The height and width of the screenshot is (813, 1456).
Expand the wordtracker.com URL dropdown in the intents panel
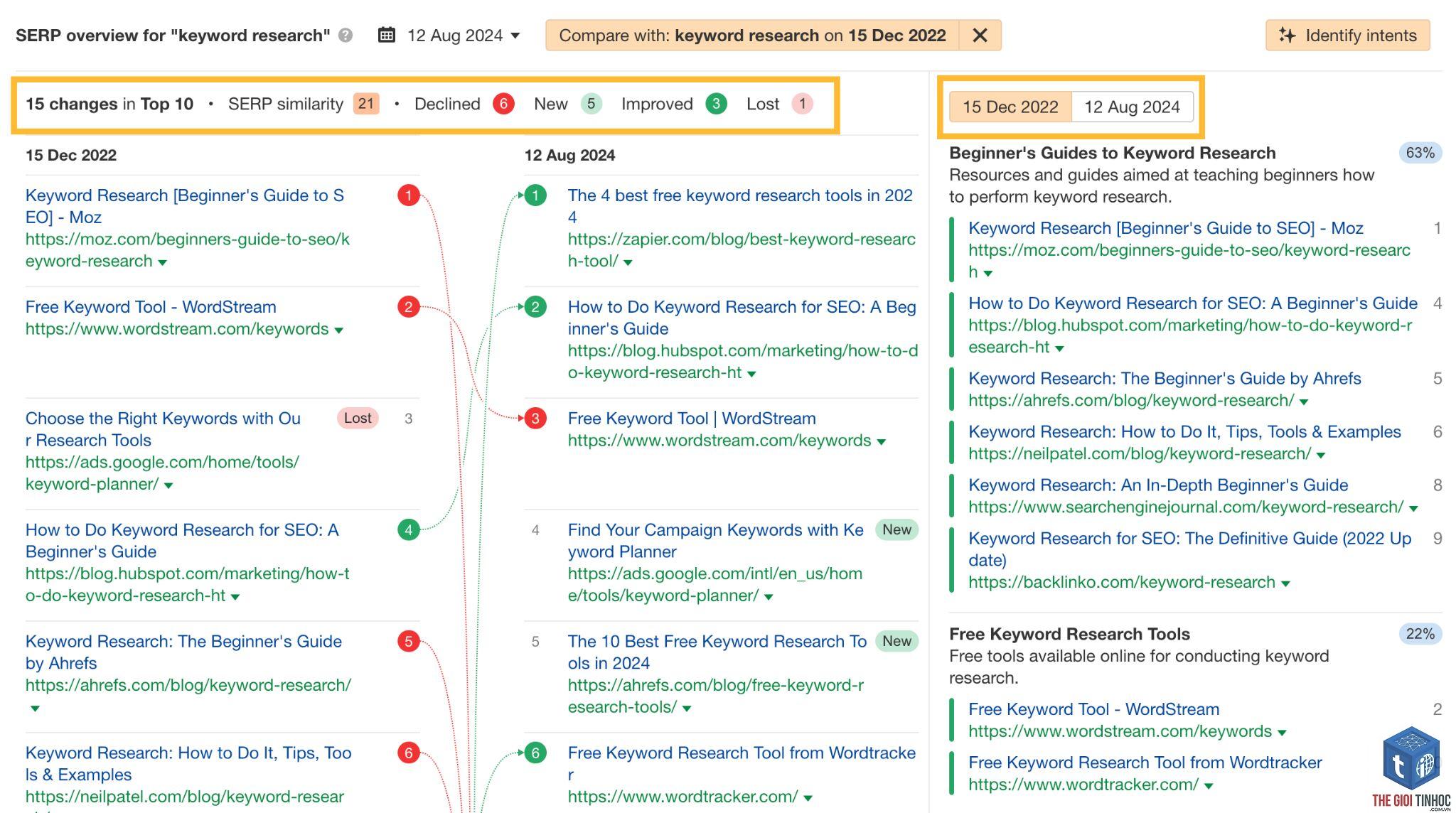1209,787
